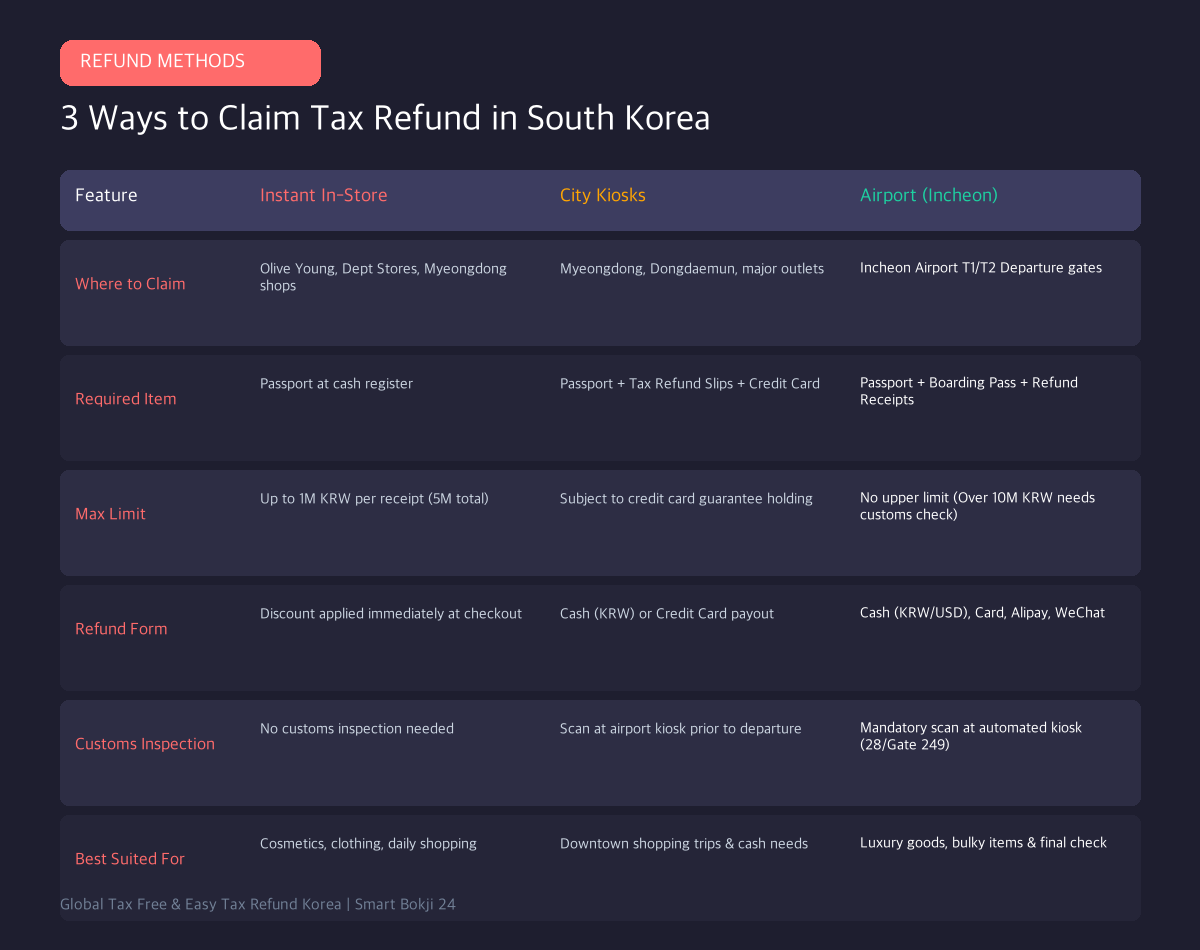
Task: Select the 'Feature' column header
Action: (x=106, y=195)
